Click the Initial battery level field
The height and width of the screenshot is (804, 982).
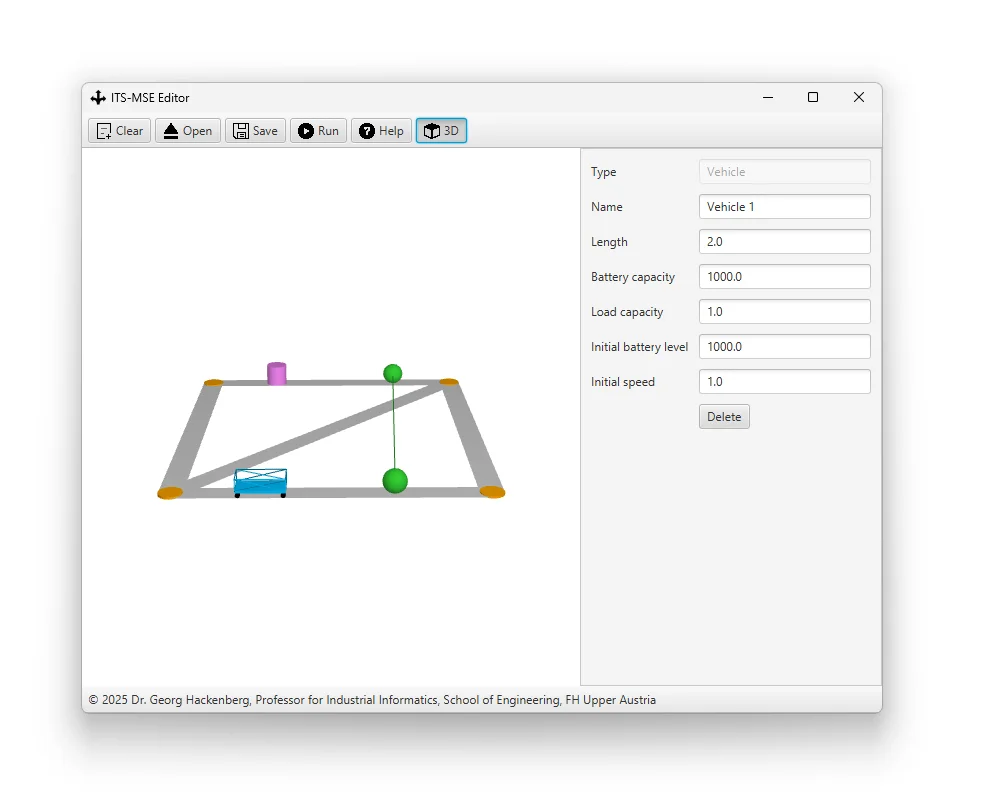click(x=785, y=347)
